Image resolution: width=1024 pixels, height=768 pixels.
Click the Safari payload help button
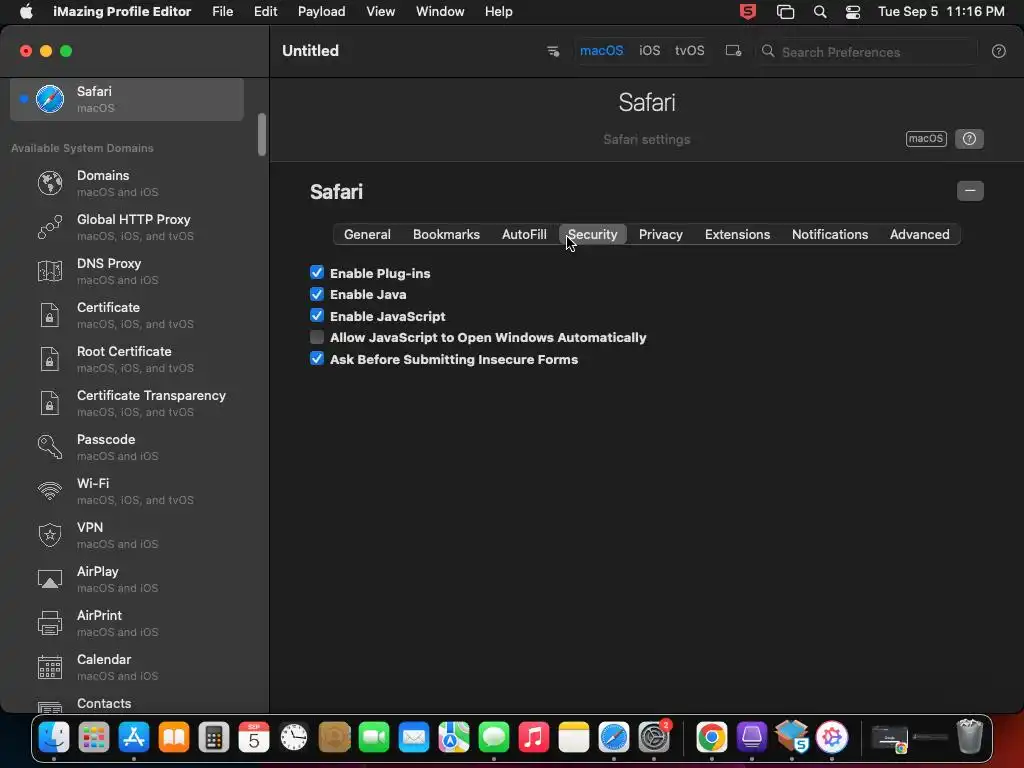pyautogui.click(x=969, y=138)
